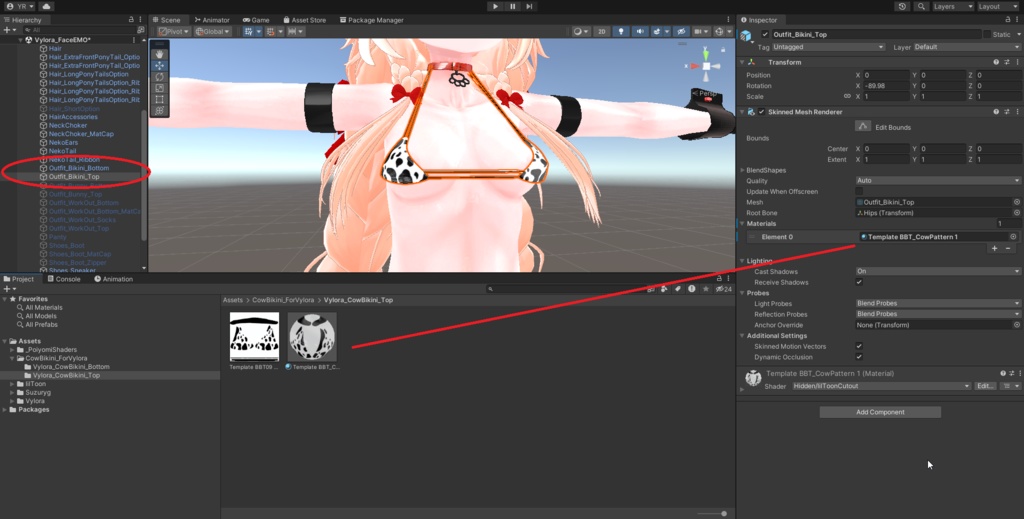
Task: Click the snap increment icon
Action: point(295,31)
